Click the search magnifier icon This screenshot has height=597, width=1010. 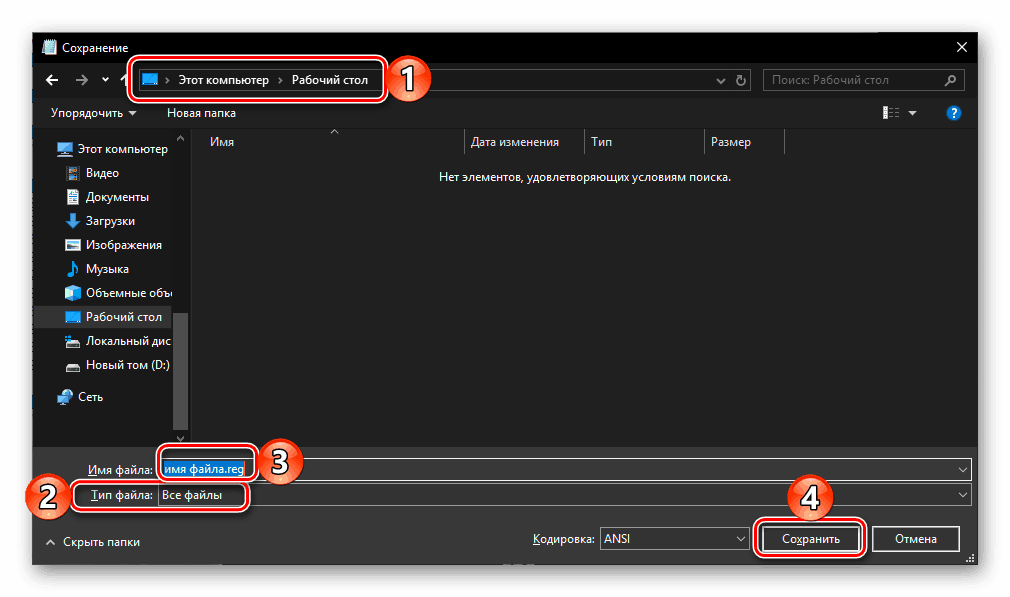pyautogui.click(x=950, y=80)
